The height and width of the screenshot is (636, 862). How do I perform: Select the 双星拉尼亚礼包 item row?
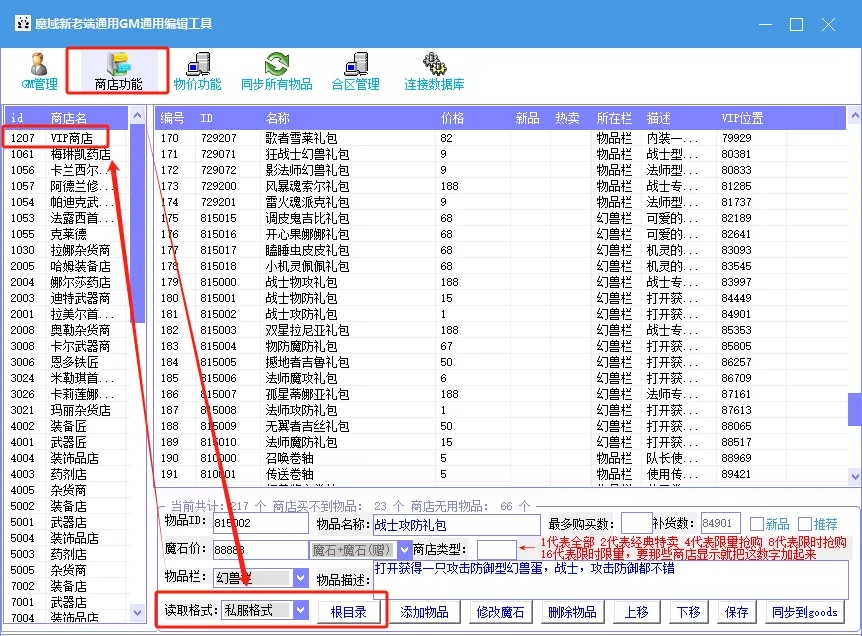(x=500, y=330)
